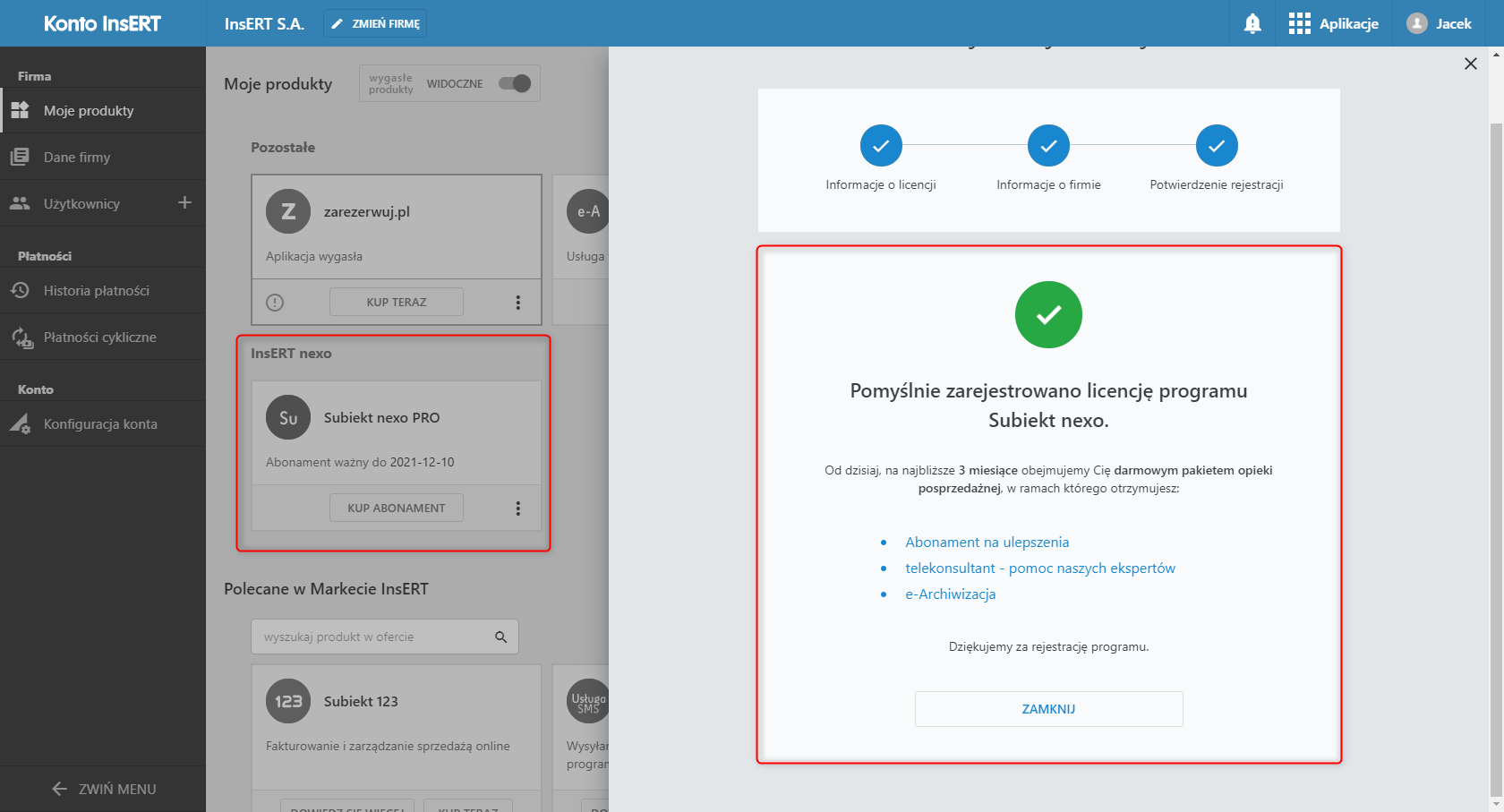
Task: Open the notifications bell
Action: coord(1252,24)
